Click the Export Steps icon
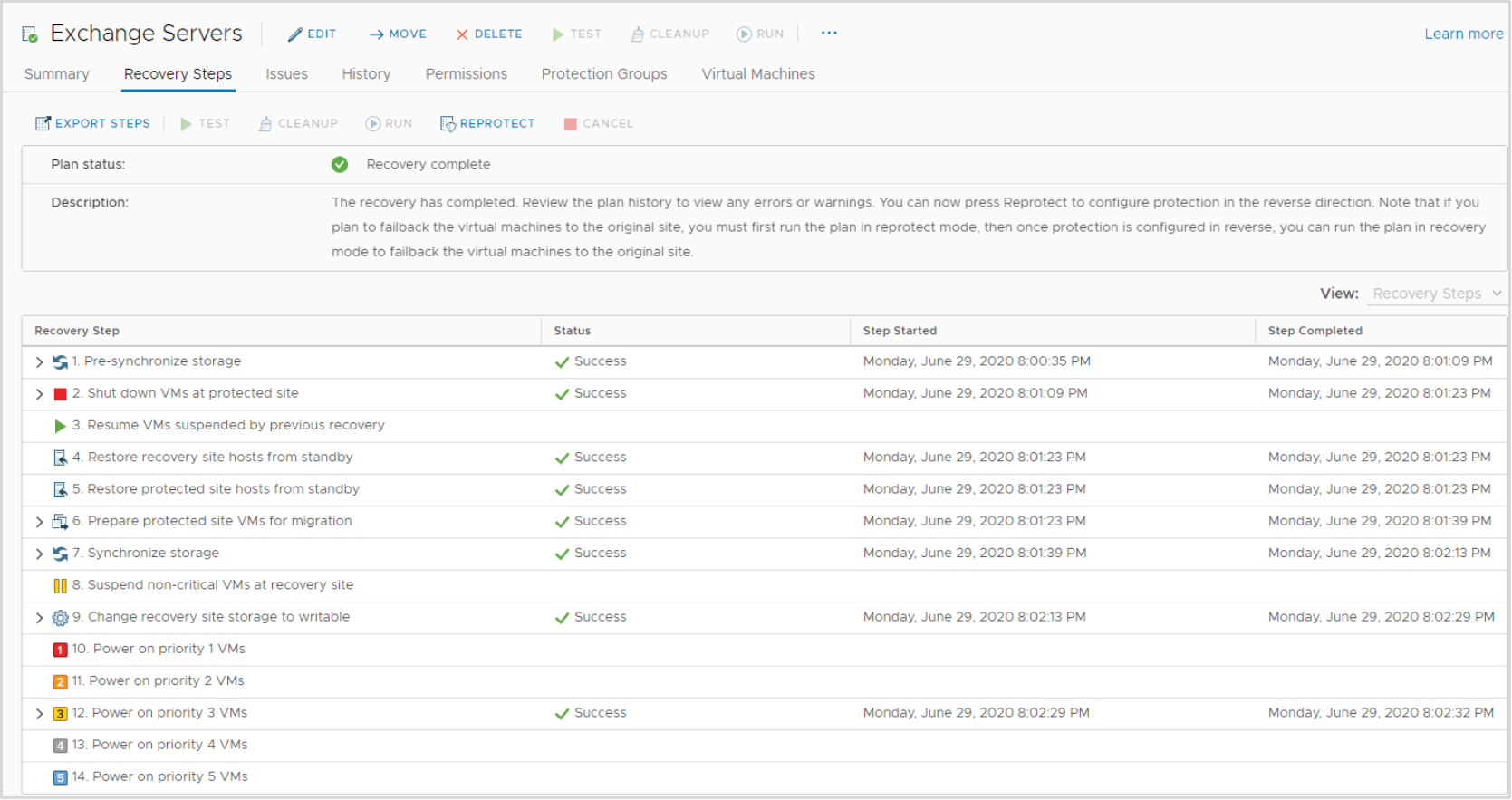 coord(43,123)
